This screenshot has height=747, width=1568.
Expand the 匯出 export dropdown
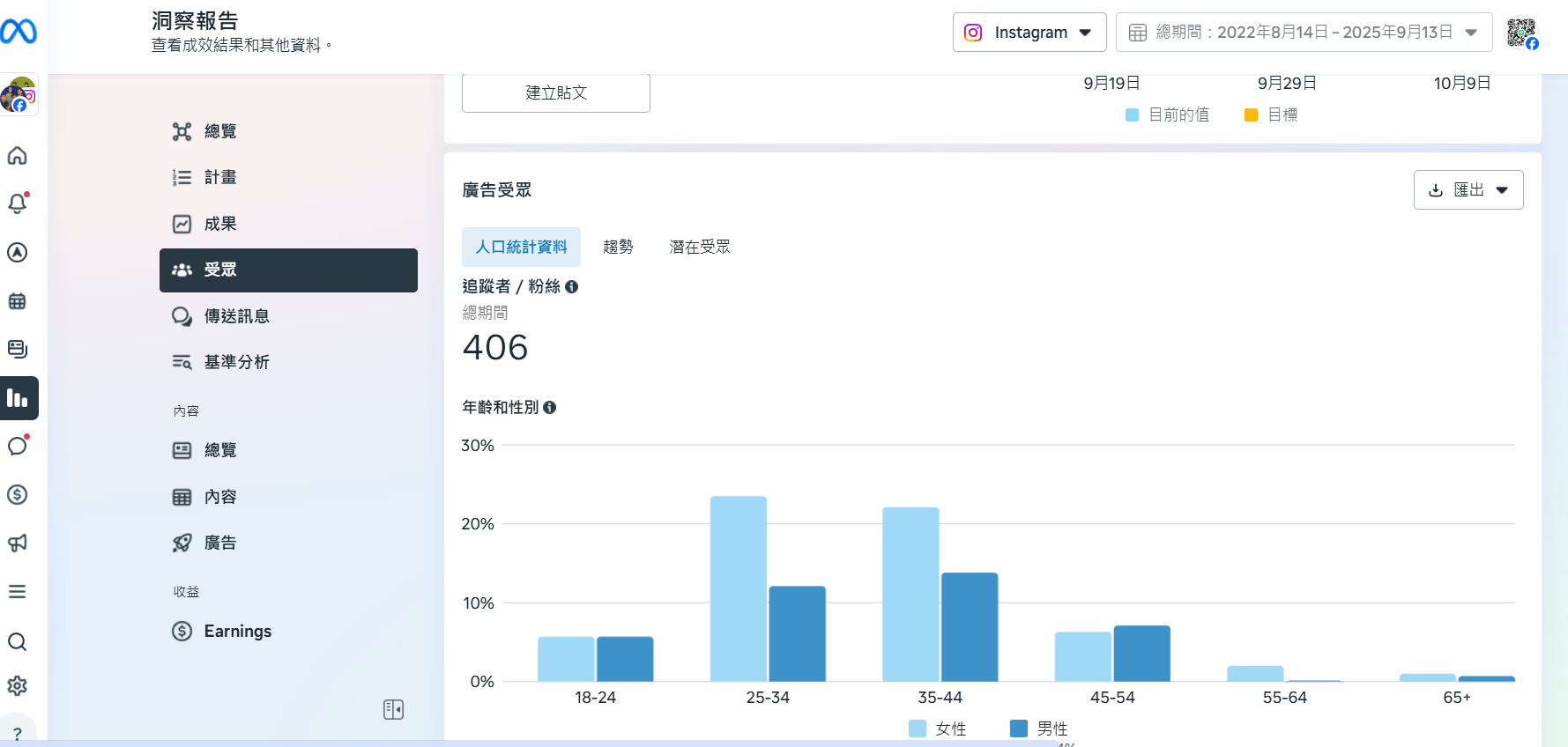click(x=1468, y=190)
